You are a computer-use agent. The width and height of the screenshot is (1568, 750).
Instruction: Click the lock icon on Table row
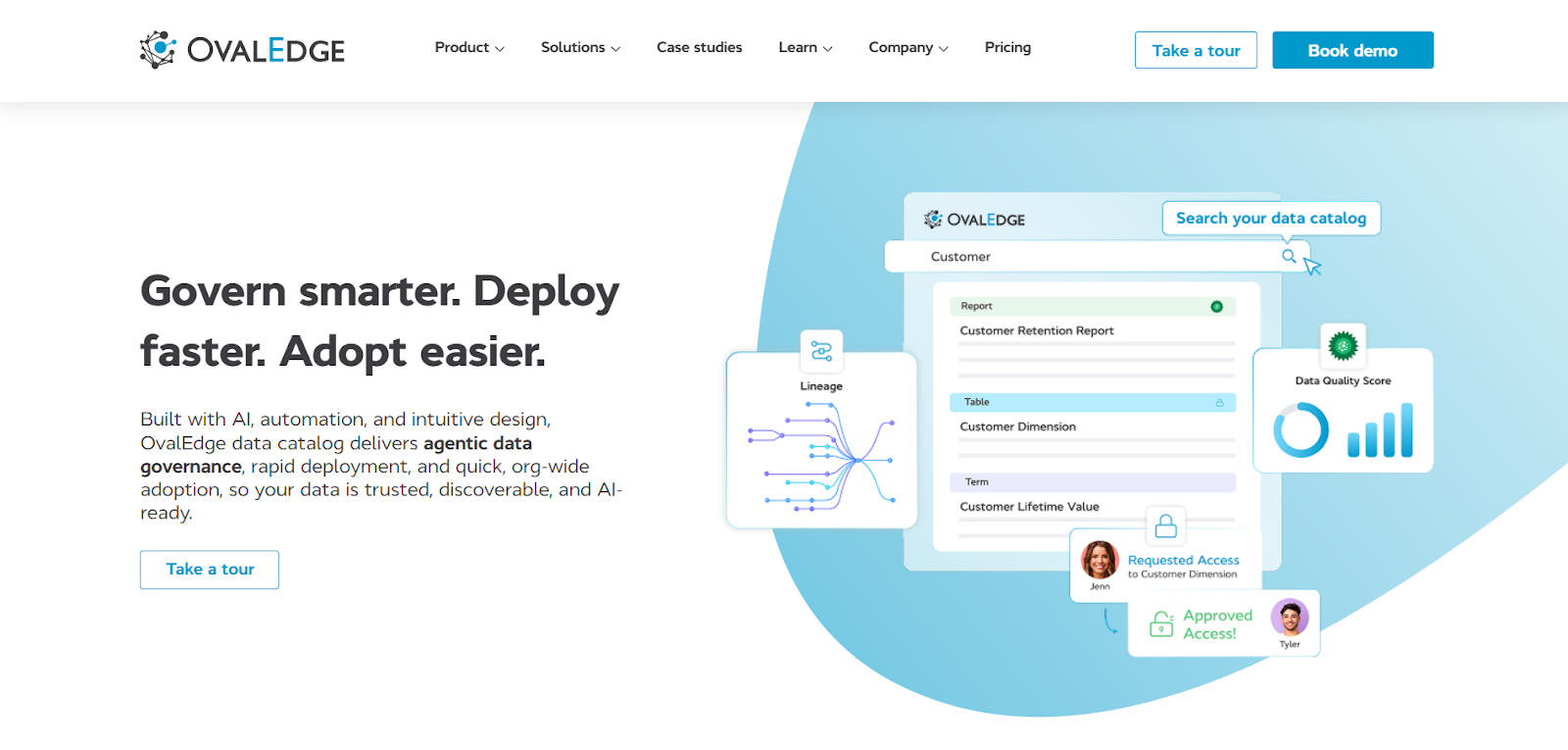click(x=1220, y=403)
